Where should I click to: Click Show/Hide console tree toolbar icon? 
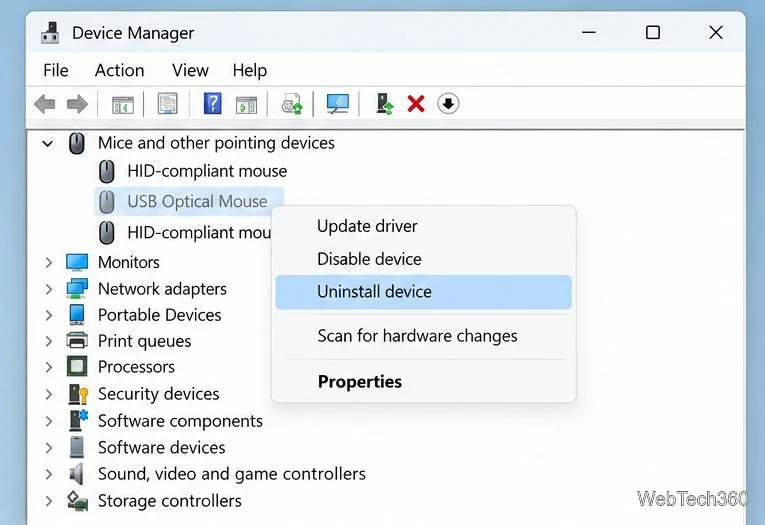122,104
